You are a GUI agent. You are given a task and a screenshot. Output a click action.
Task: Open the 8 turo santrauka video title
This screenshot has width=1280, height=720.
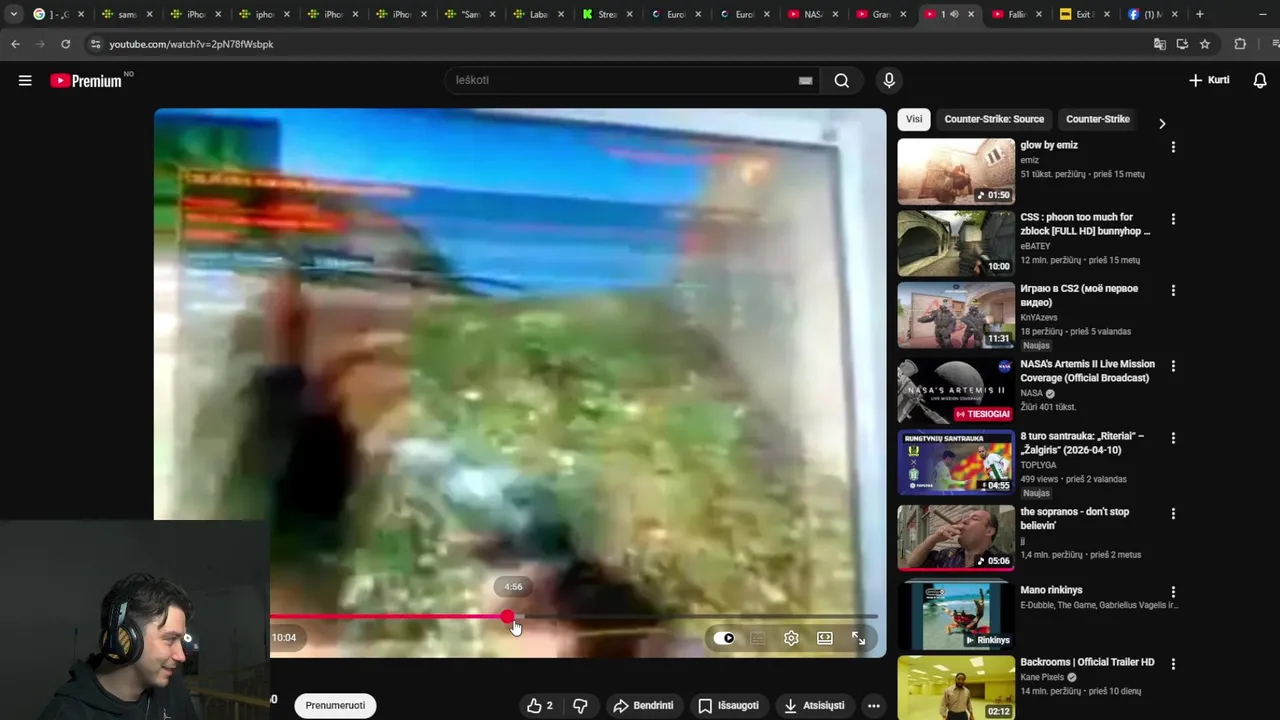click(1082, 443)
